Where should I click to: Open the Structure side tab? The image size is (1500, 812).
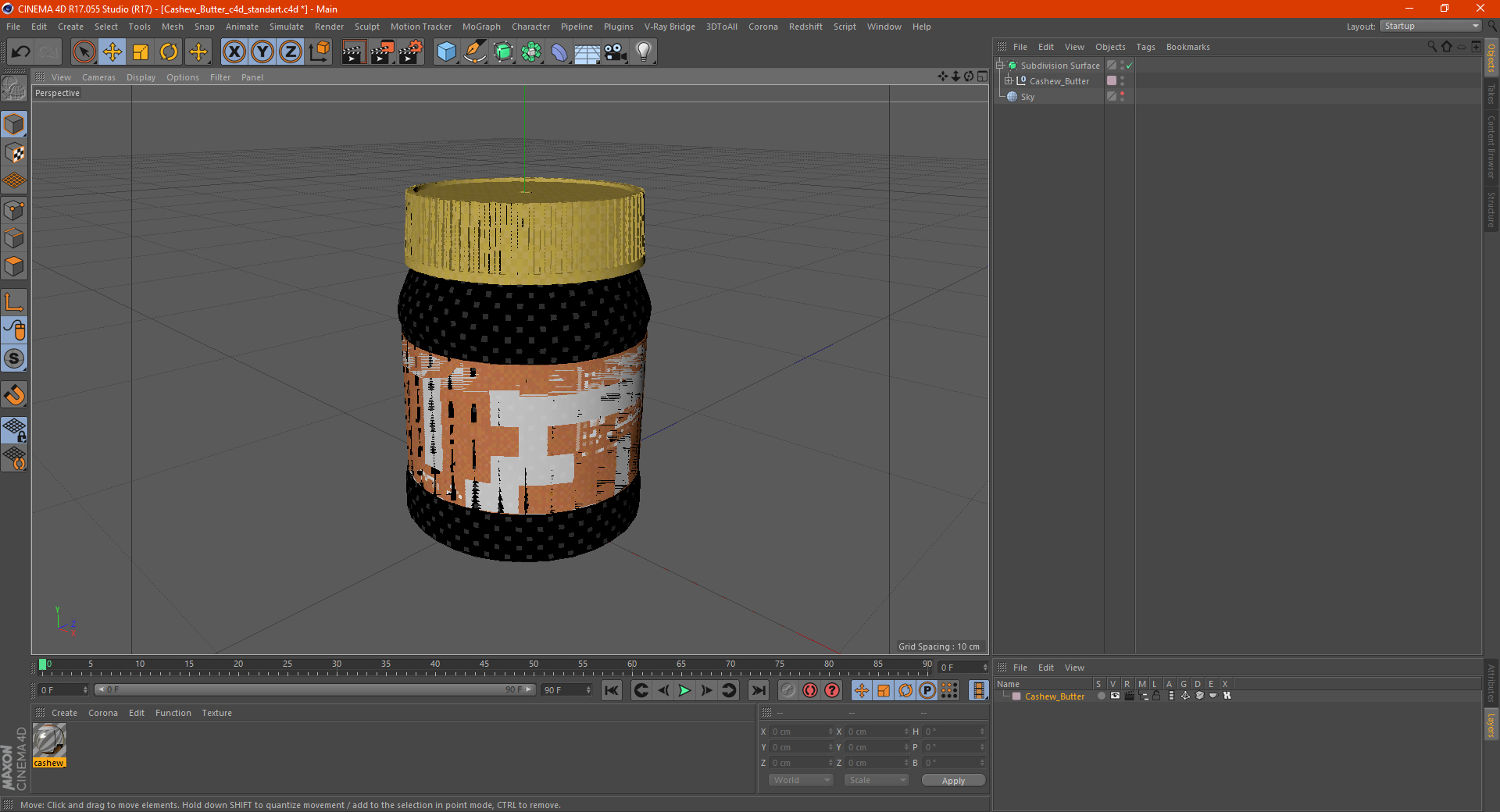(1491, 209)
